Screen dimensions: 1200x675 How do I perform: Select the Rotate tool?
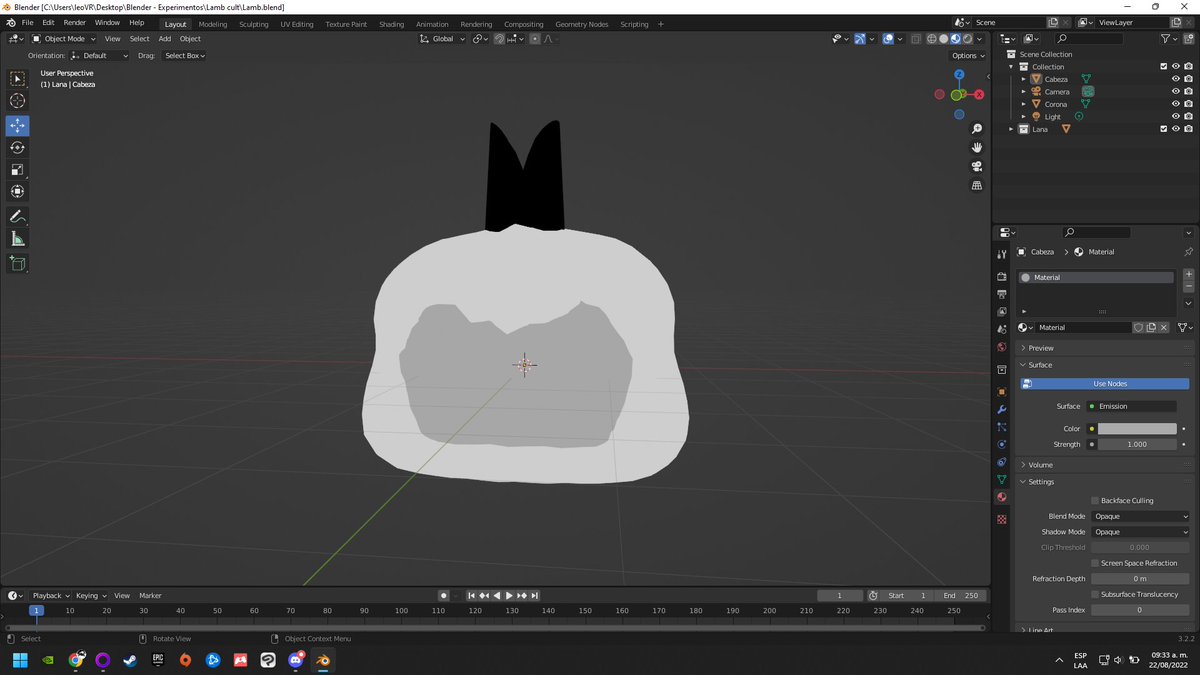click(x=17, y=148)
